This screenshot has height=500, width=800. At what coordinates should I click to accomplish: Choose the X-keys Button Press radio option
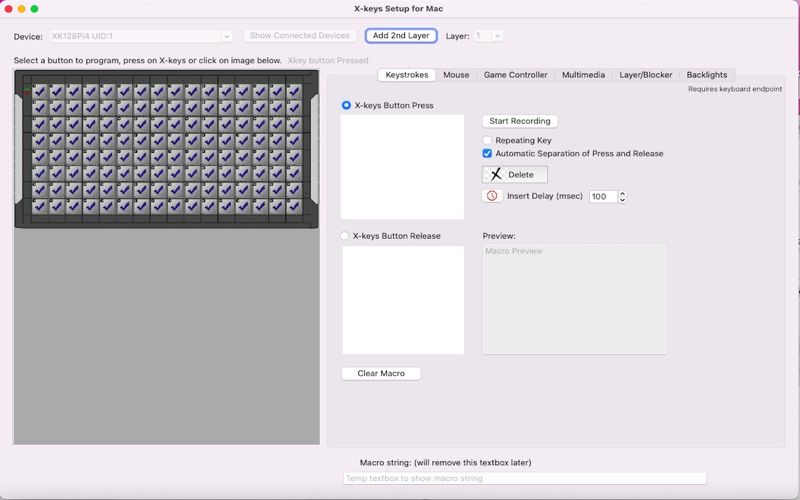pos(346,105)
